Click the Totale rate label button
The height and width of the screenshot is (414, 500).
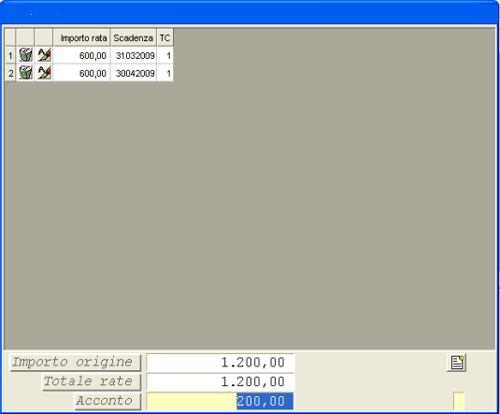tap(92, 382)
